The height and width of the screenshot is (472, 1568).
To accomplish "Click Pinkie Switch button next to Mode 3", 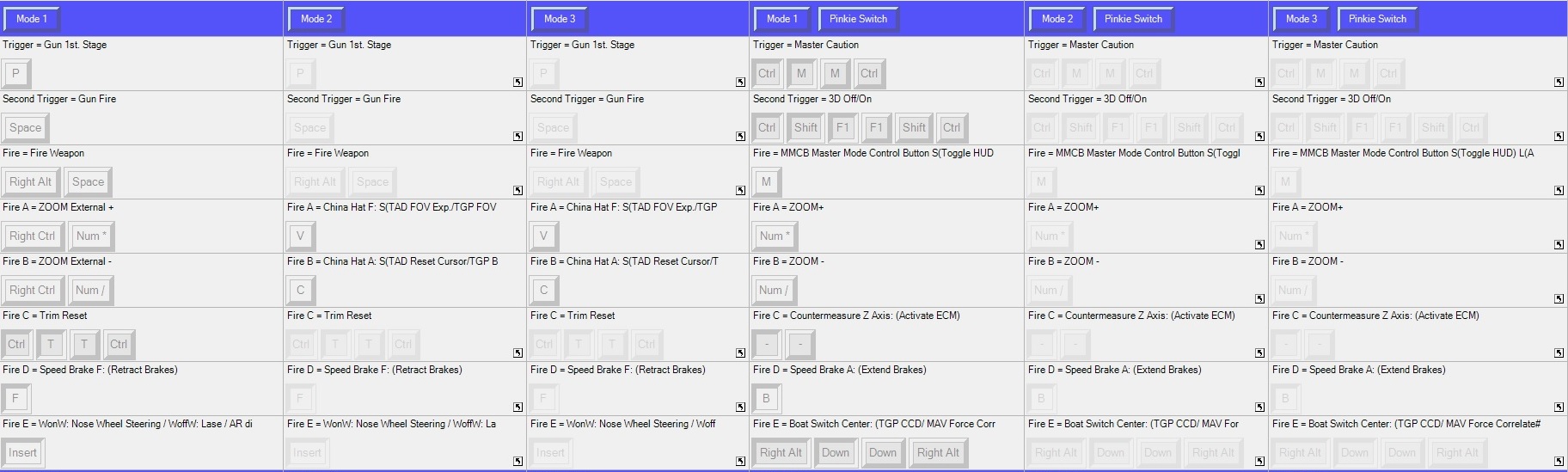I will coord(1377,19).
